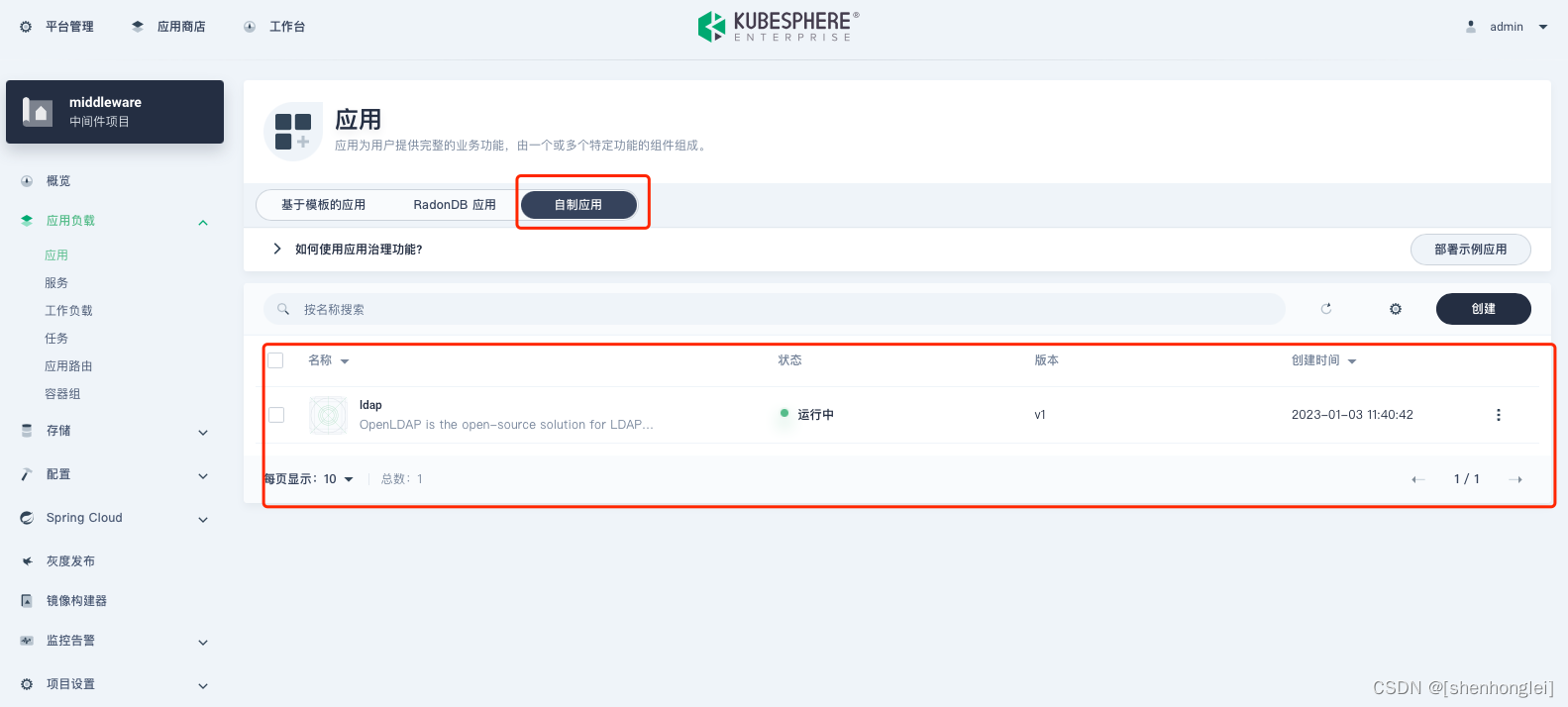Screen dimensions: 1568x707
Task: Open 应用 in the sidebar
Action: coord(56,255)
